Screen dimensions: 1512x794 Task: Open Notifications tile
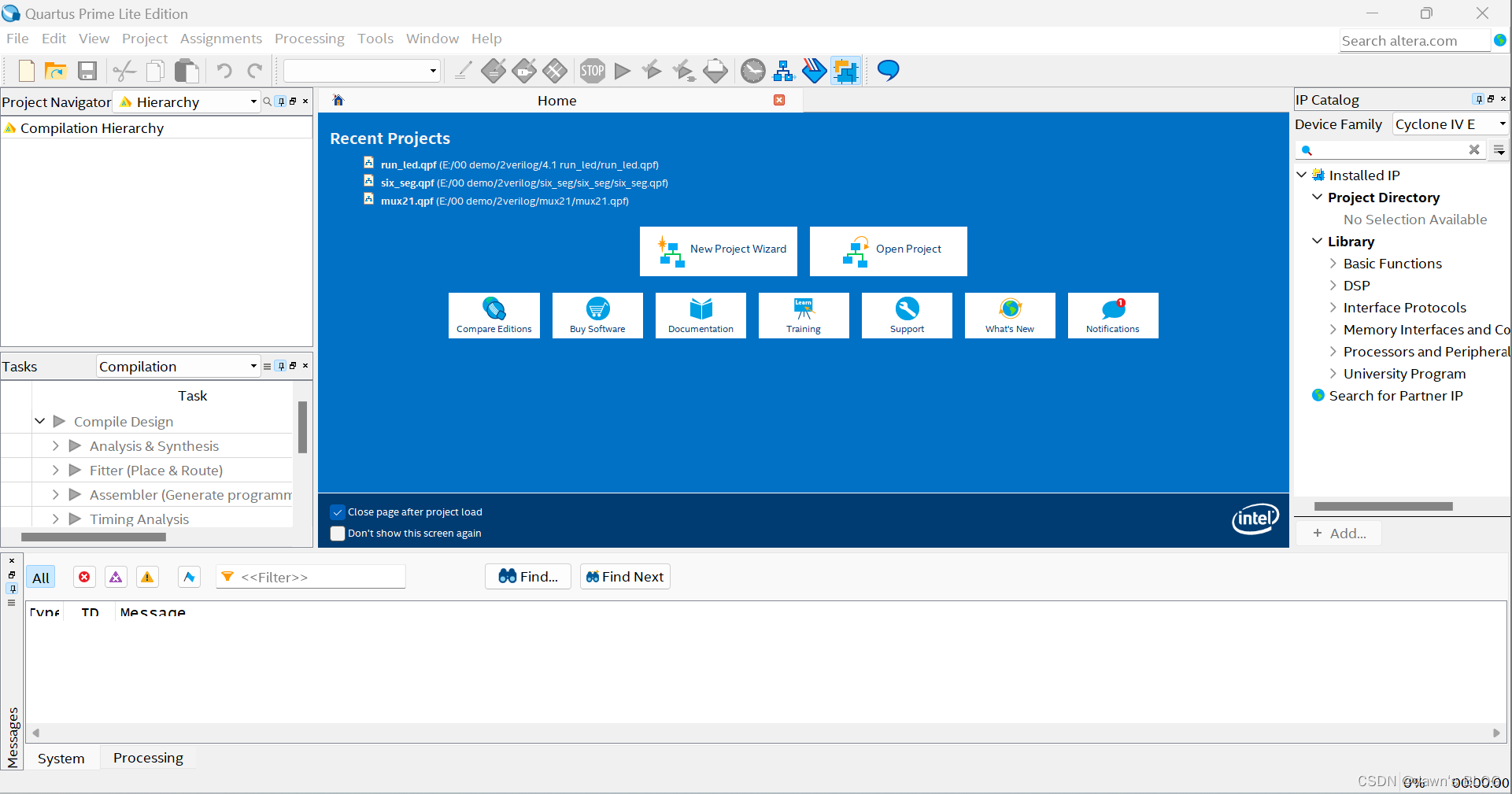[x=1113, y=316]
